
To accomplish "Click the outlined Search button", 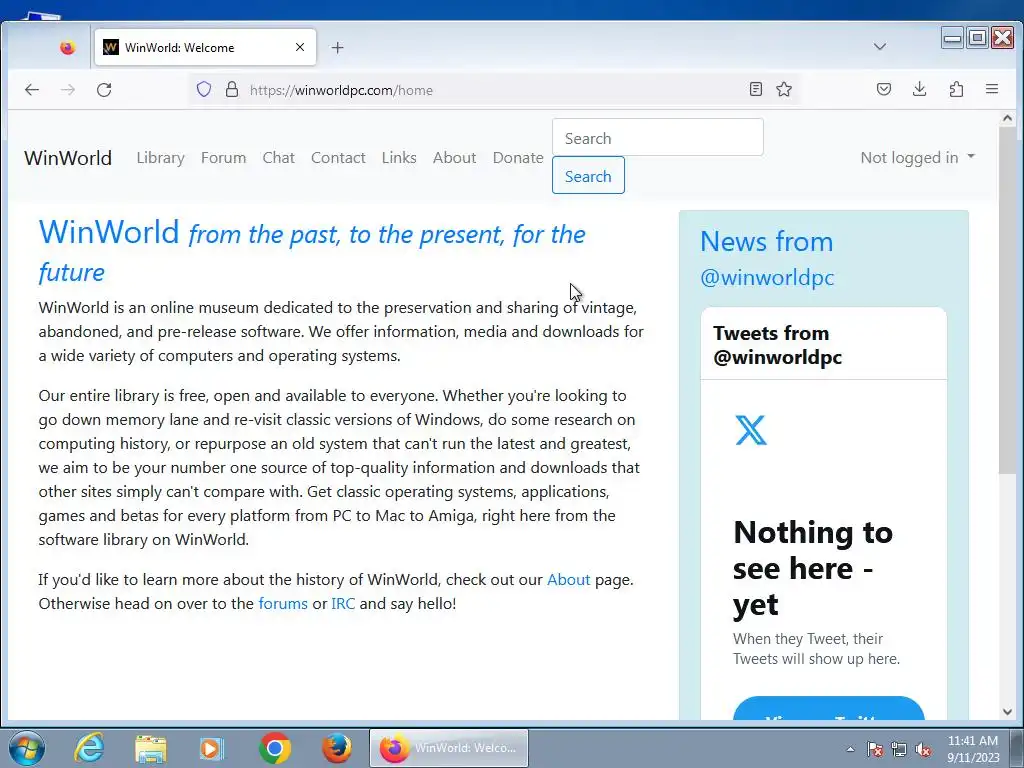I will click(x=588, y=176).
